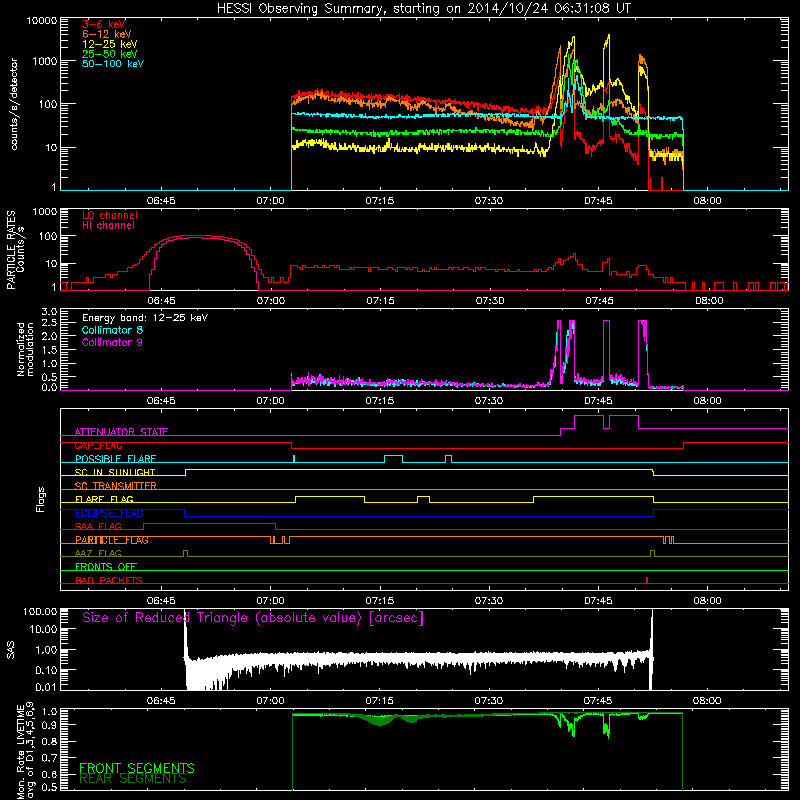Select the 3-6 keV legend label
Image resolution: width=800 pixels, height=800 pixels.
click(104, 24)
